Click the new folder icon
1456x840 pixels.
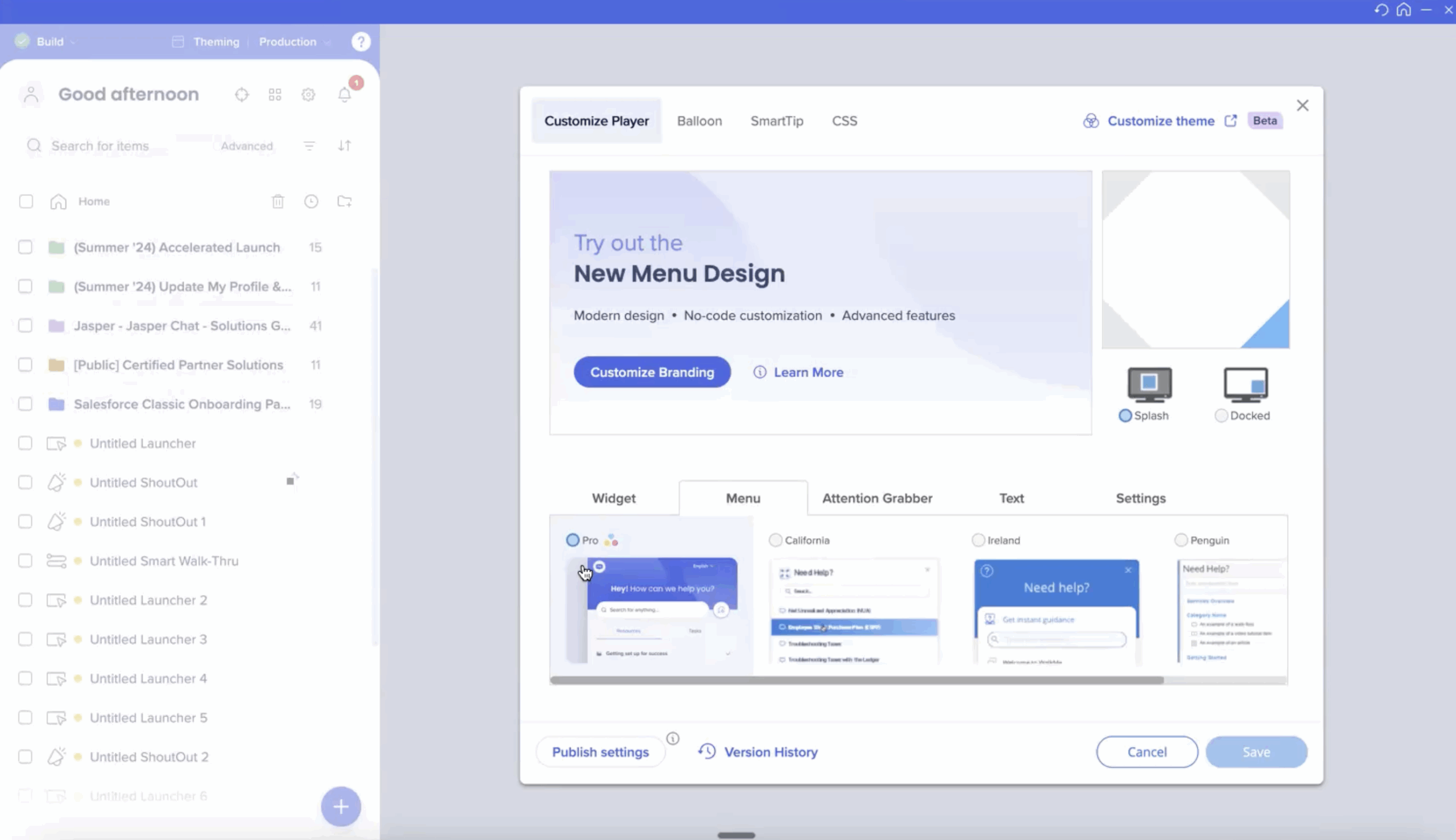(345, 201)
